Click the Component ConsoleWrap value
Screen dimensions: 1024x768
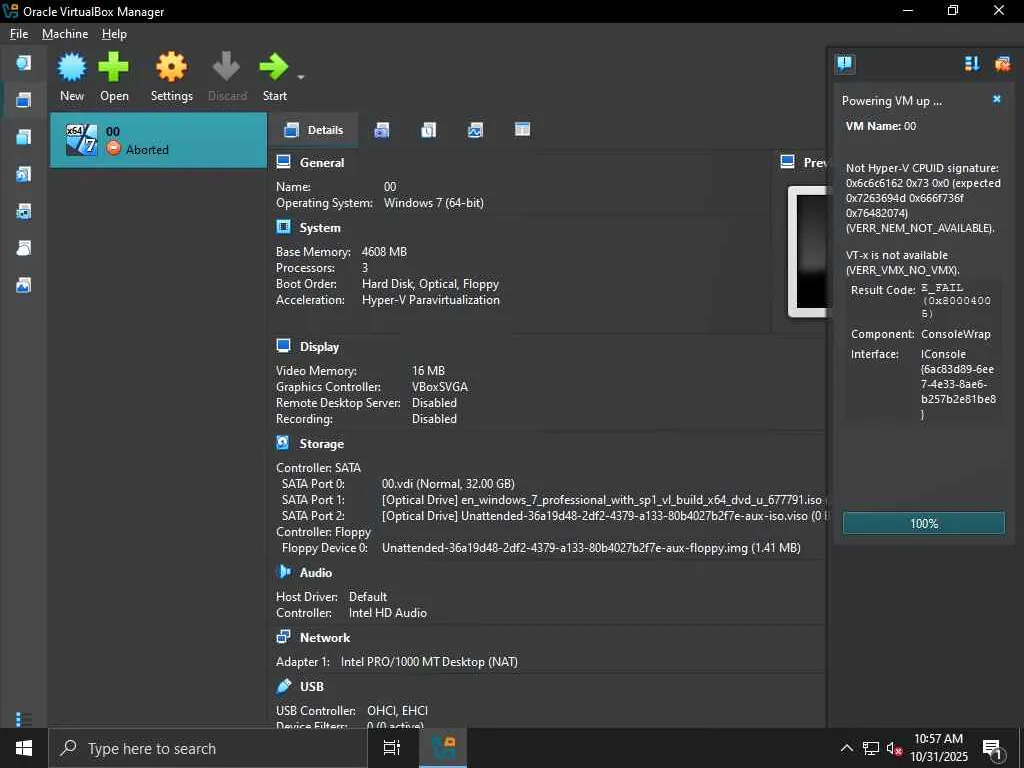[x=955, y=334]
